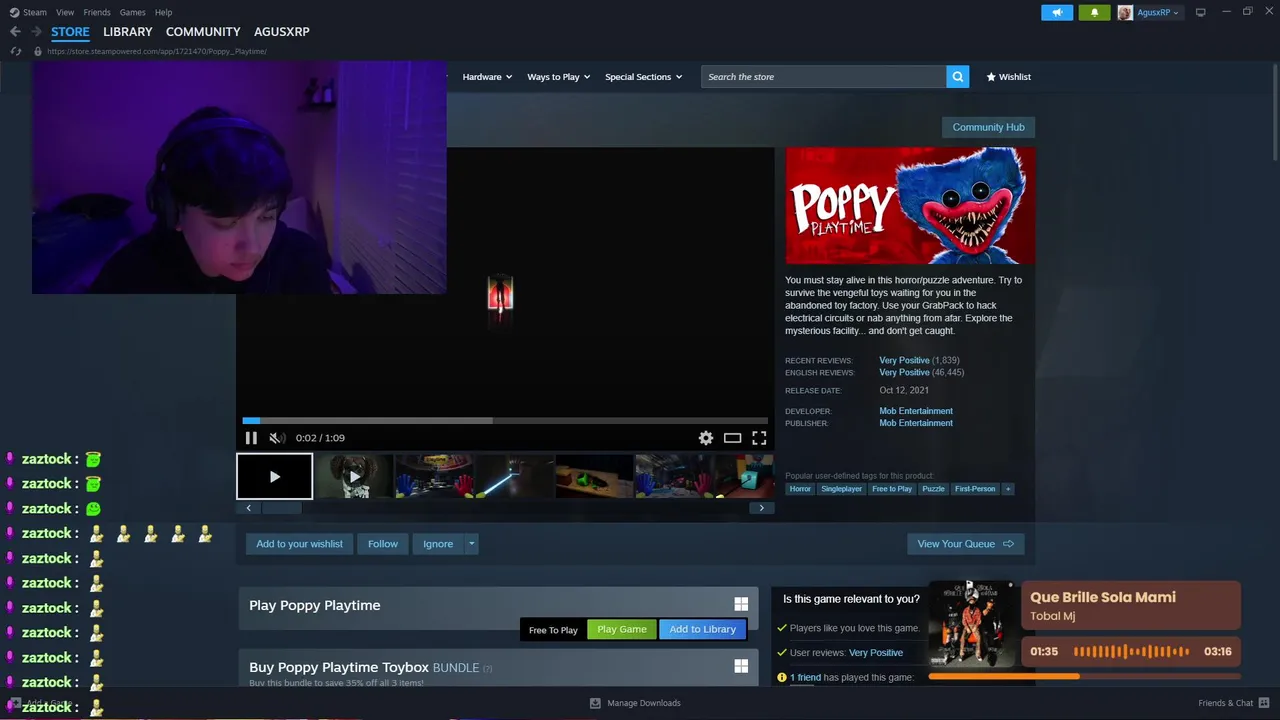Viewport: 1280px width, 720px height.
Task: Expand the Ways to Play dropdown
Action: [x=559, y=77]
